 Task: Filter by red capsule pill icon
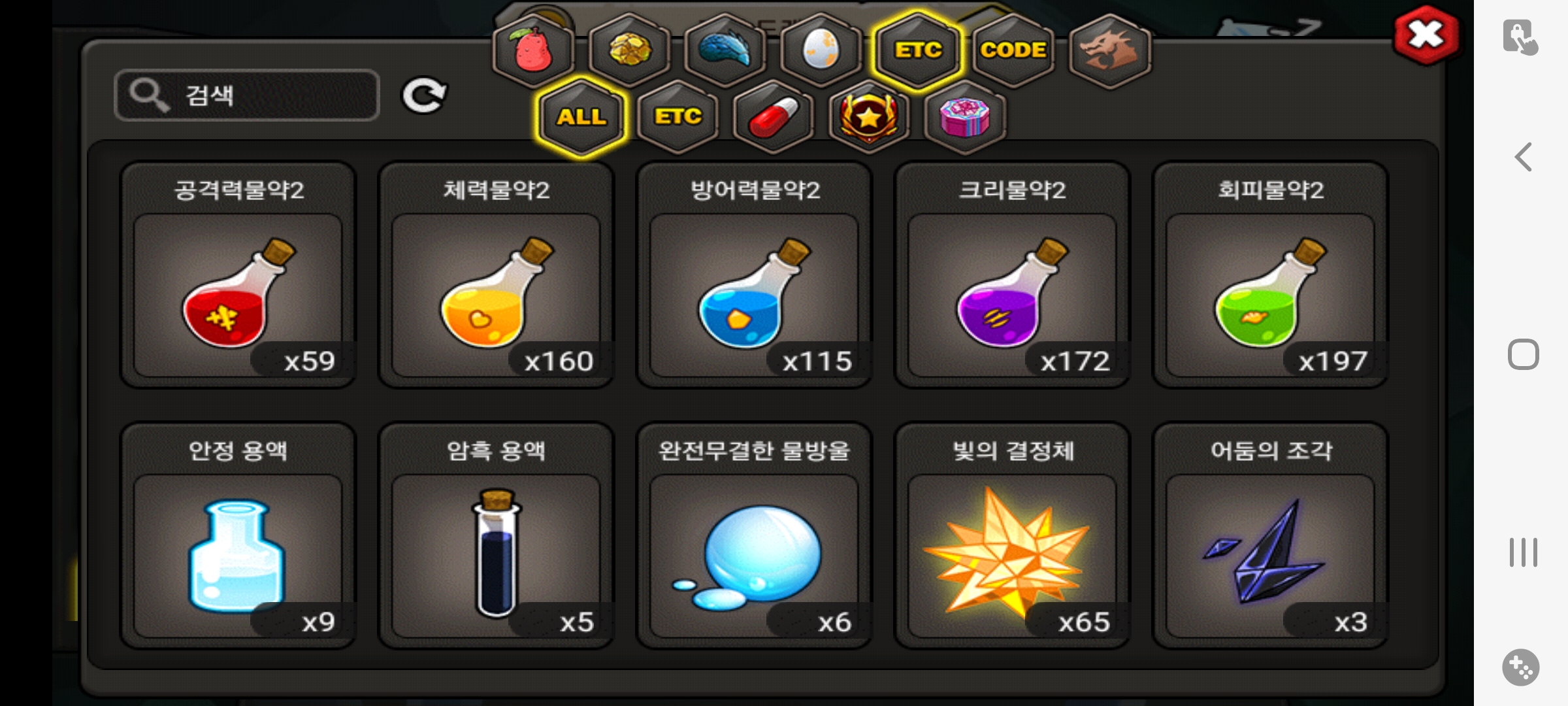pyautogui.click(x=774, y=118)
